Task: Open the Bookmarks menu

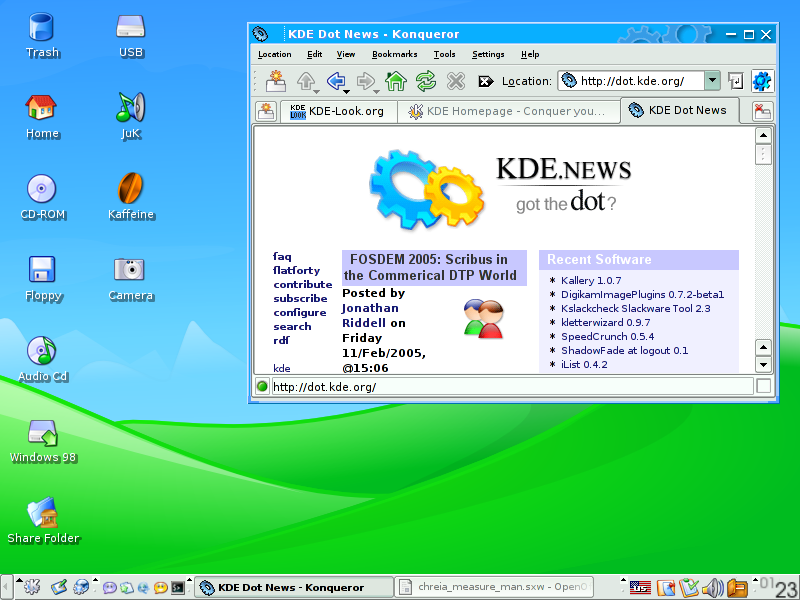Action: point(394,54)
